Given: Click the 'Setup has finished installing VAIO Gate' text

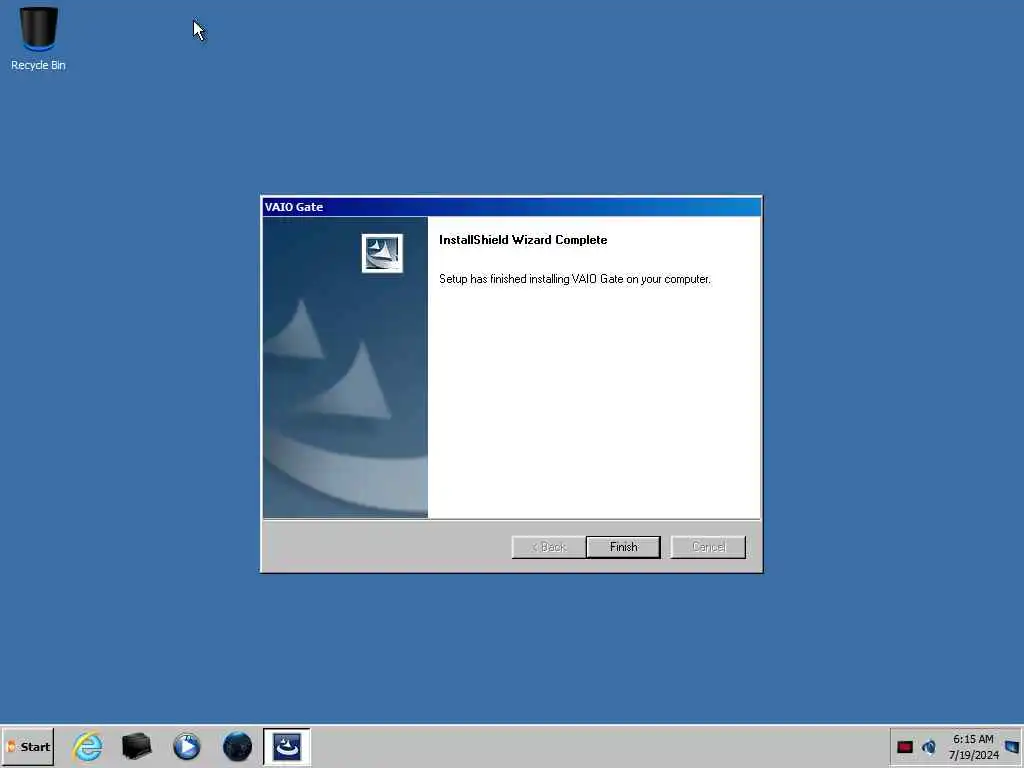Looking at the screenshot, I should click(x=575, y=279).
